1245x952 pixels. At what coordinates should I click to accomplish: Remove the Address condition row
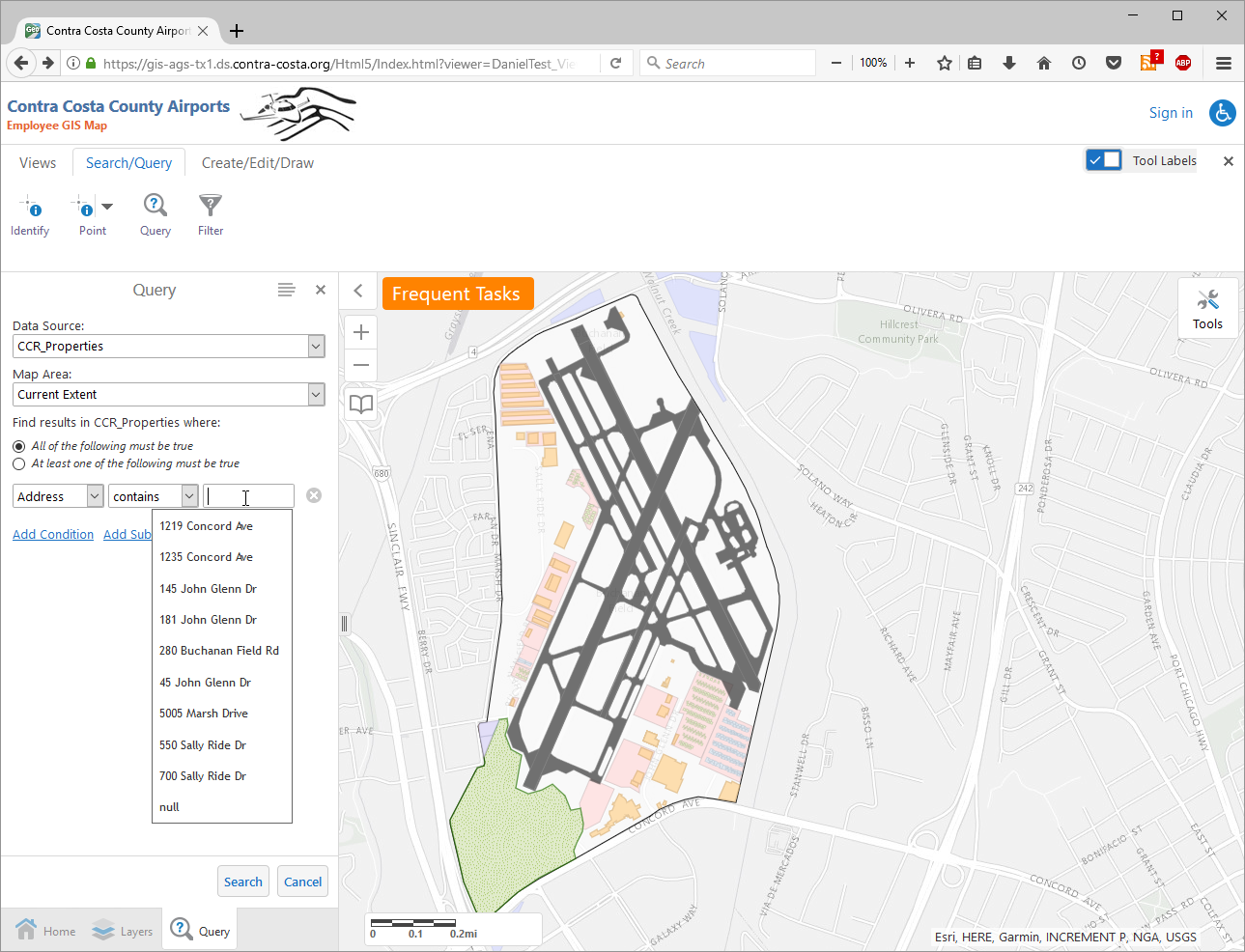point(314,495)
